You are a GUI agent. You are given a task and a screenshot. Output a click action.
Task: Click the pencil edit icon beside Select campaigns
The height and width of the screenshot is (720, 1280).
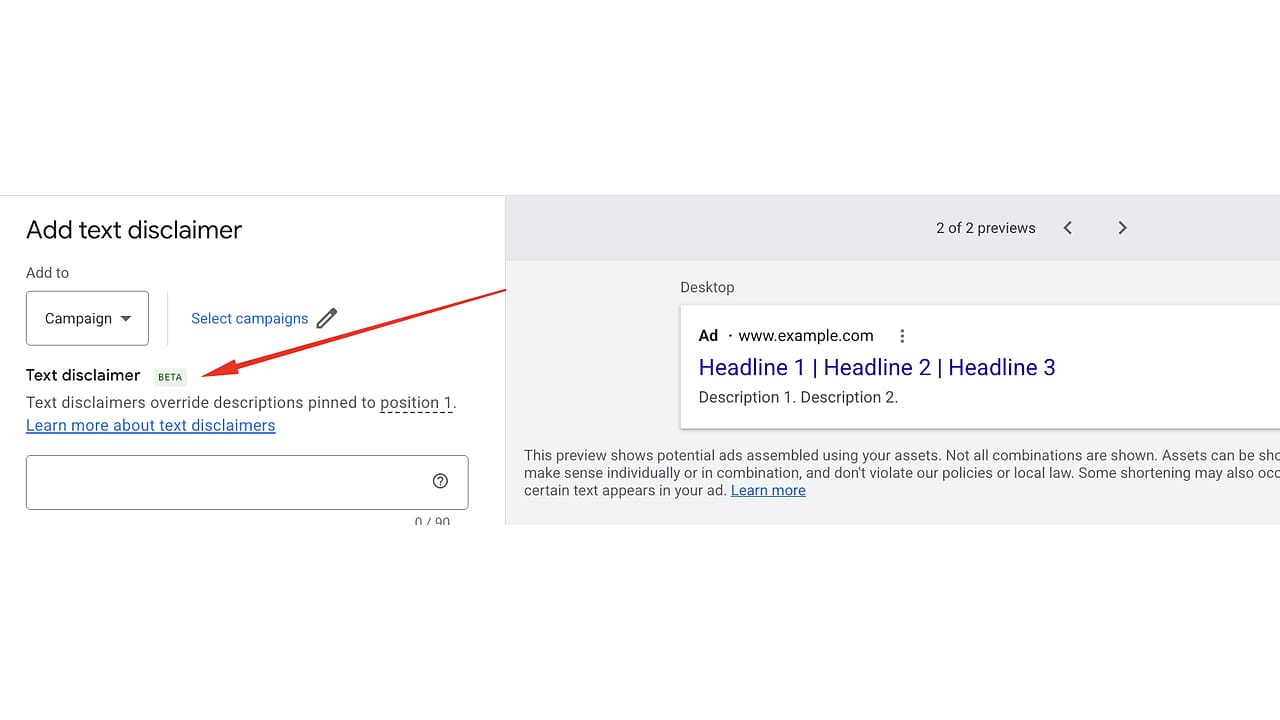tap(327, 318)
